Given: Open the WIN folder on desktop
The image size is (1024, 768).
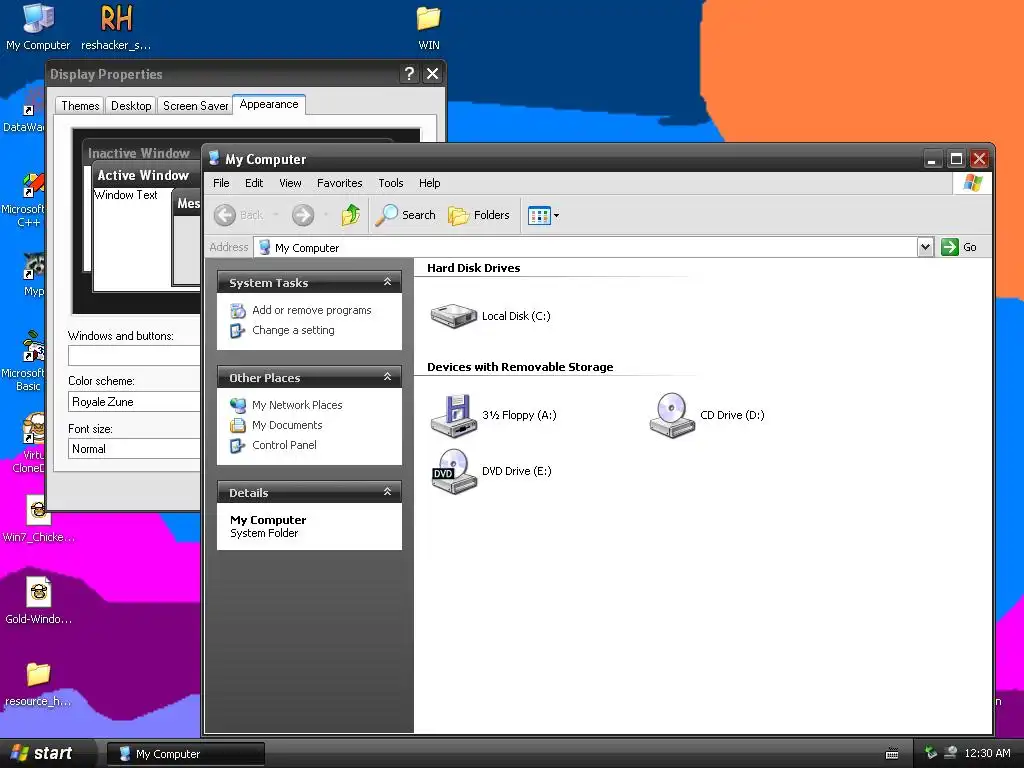Looking at the screenshot, I should [x=428, y=27].
